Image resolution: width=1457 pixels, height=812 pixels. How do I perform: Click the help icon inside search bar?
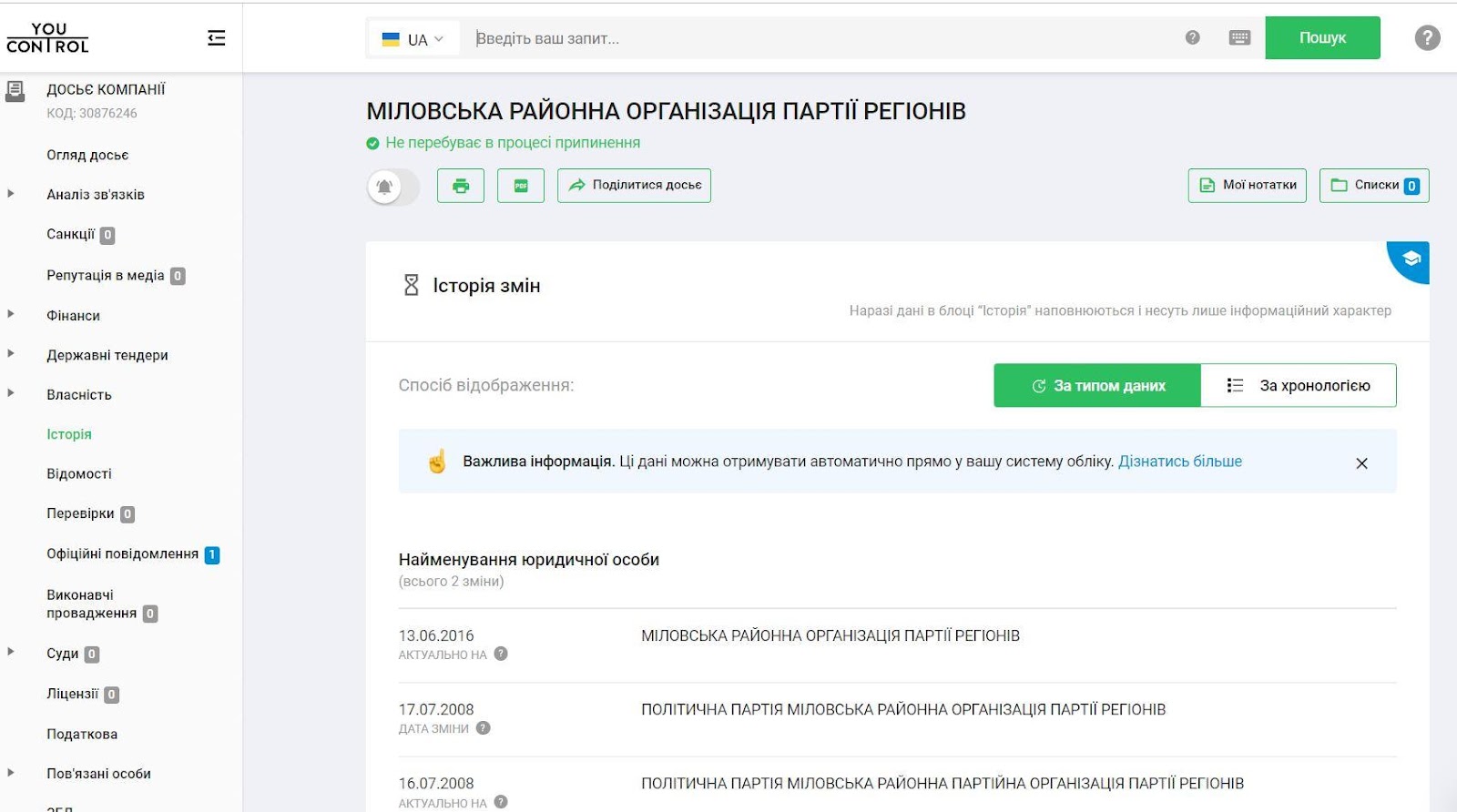[x=1192, y=38]
